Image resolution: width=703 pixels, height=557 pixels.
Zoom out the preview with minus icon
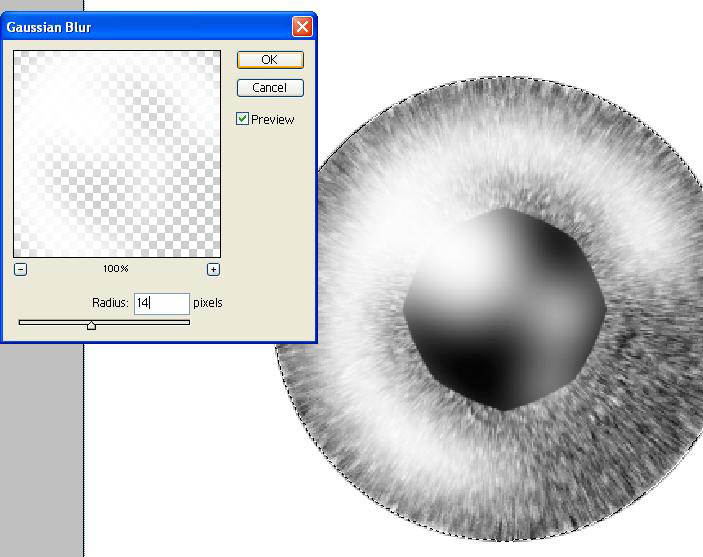(x=21, y=269)
